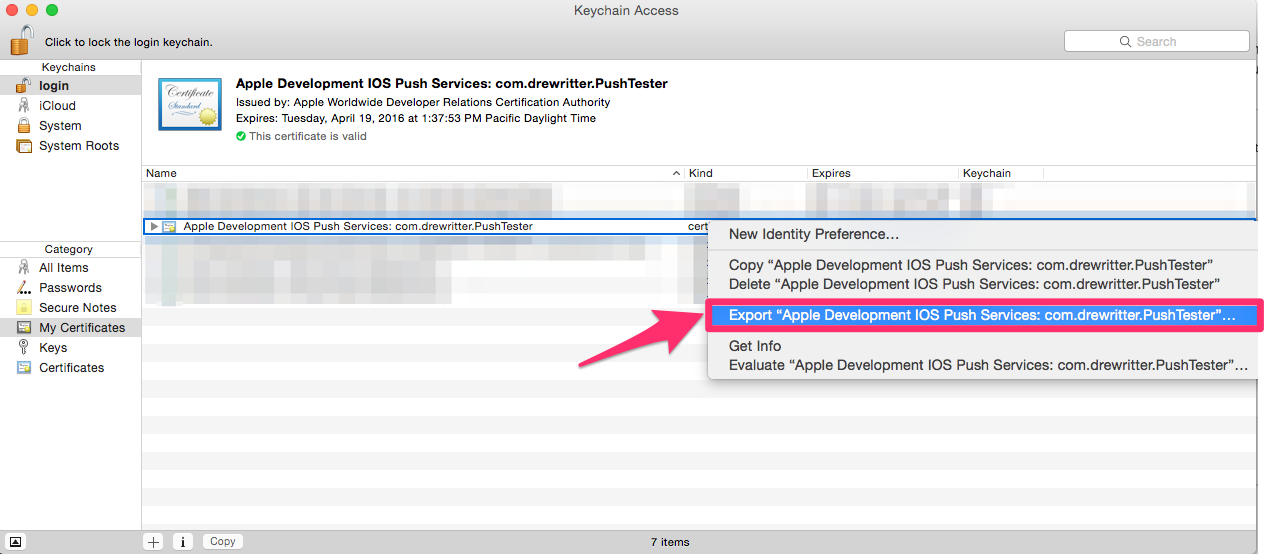Select Get Info from context menu
Image resolution: width=1264 pixels, height=554 pixels.
[755, 346]
